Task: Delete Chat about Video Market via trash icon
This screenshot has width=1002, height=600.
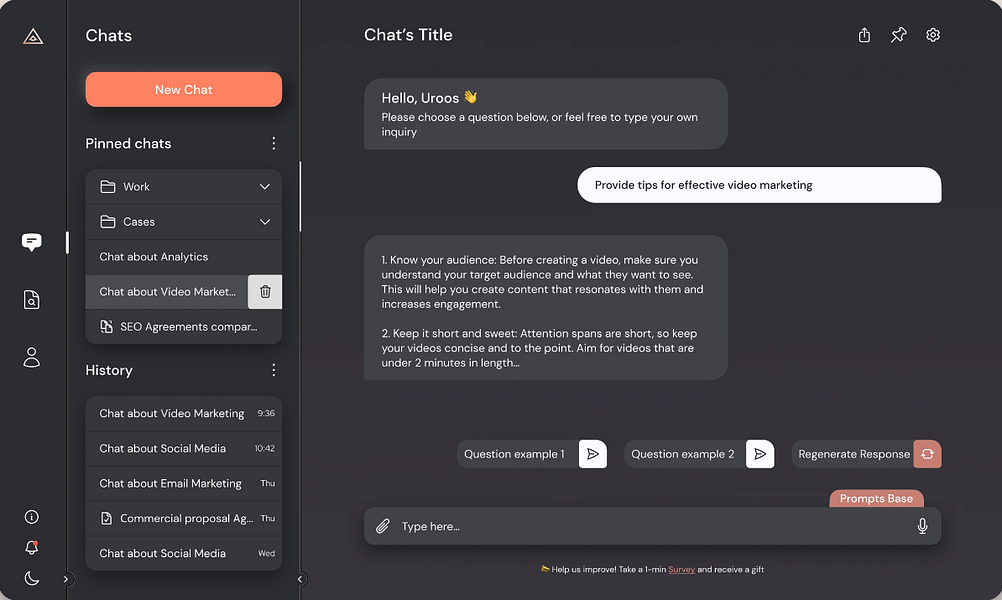Action: click(x=264, y=291)
